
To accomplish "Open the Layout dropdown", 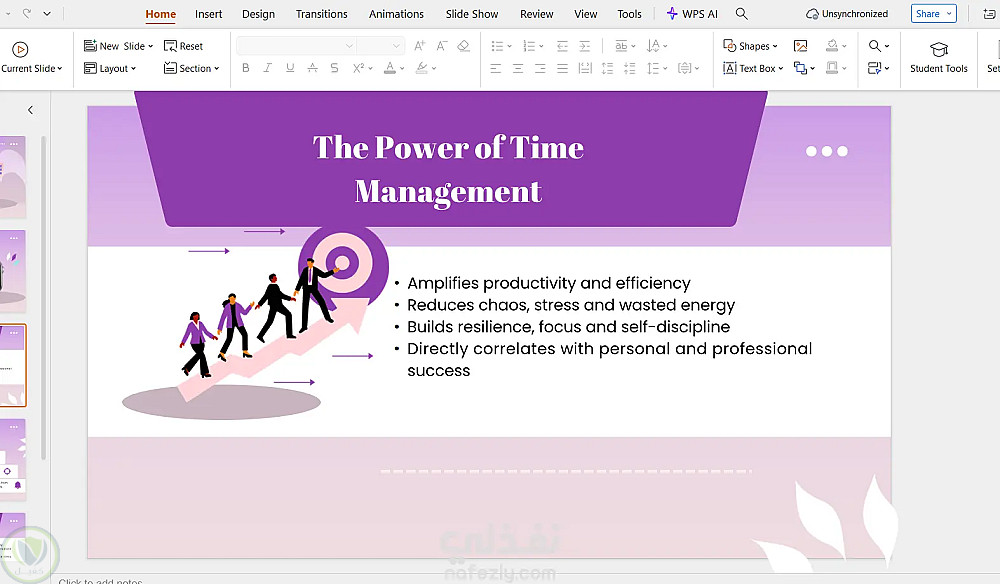I will tap(110, 68).
